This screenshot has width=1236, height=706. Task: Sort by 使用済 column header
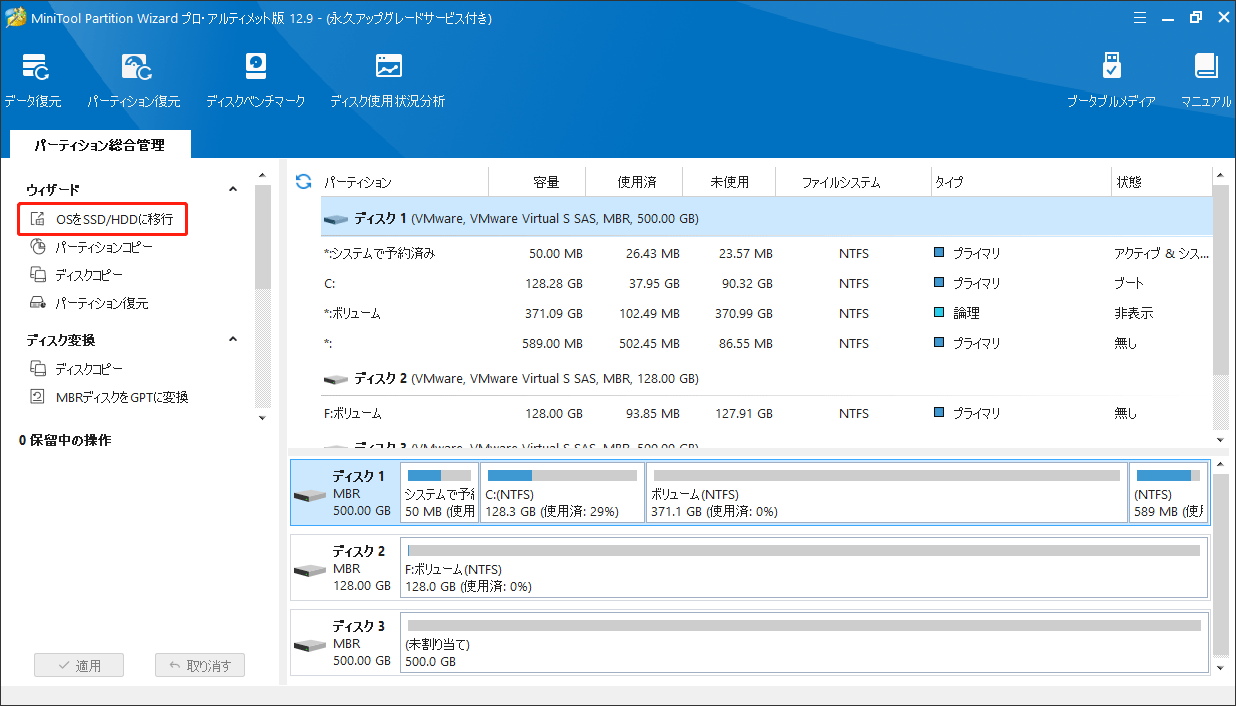coord(635,182)
